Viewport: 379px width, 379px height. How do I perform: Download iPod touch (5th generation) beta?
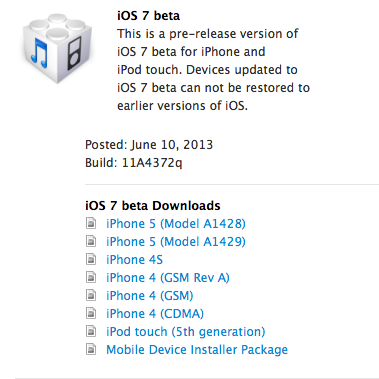[x=186, y=332]
